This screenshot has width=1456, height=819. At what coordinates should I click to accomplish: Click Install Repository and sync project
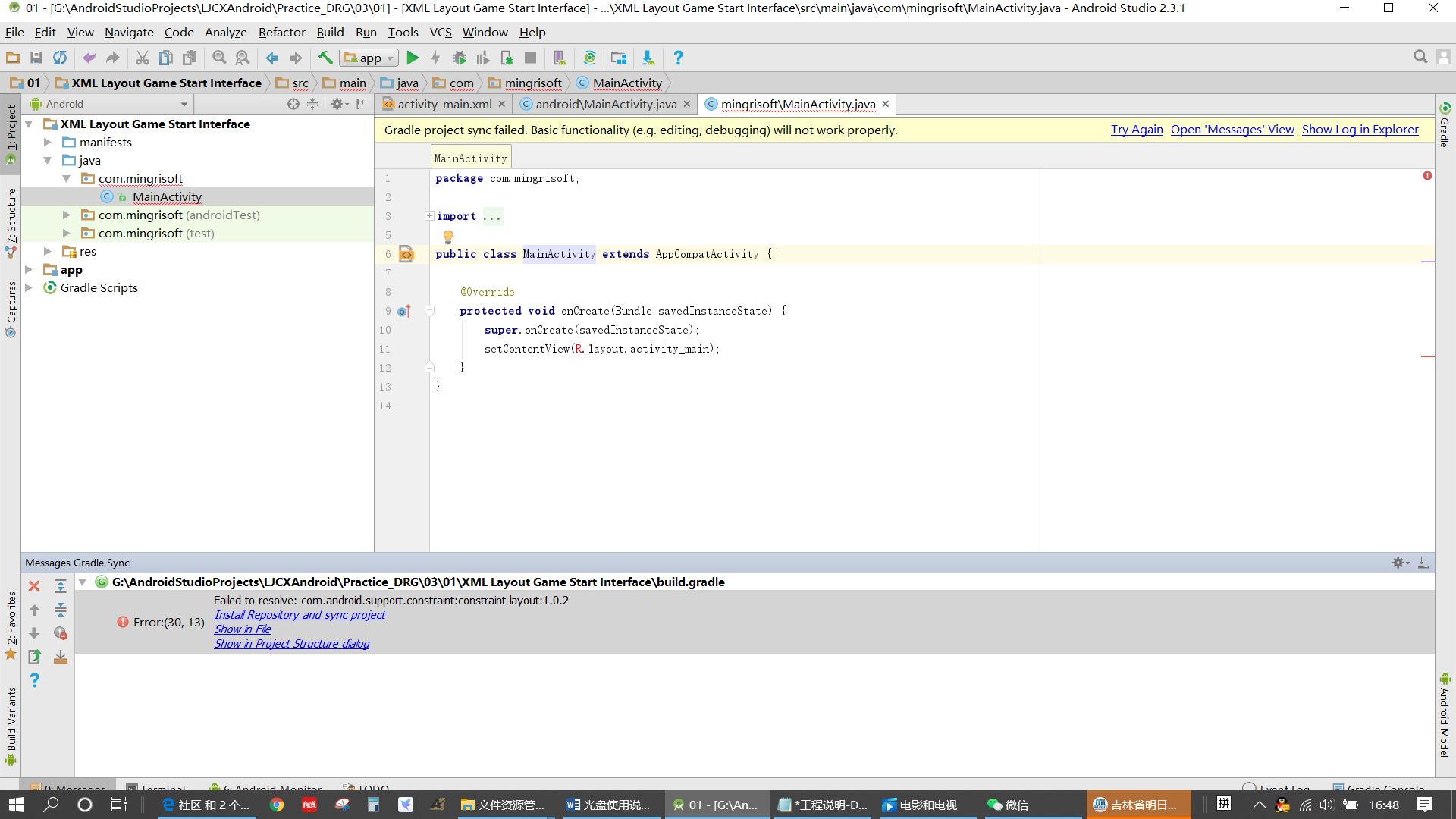[300, 615]
